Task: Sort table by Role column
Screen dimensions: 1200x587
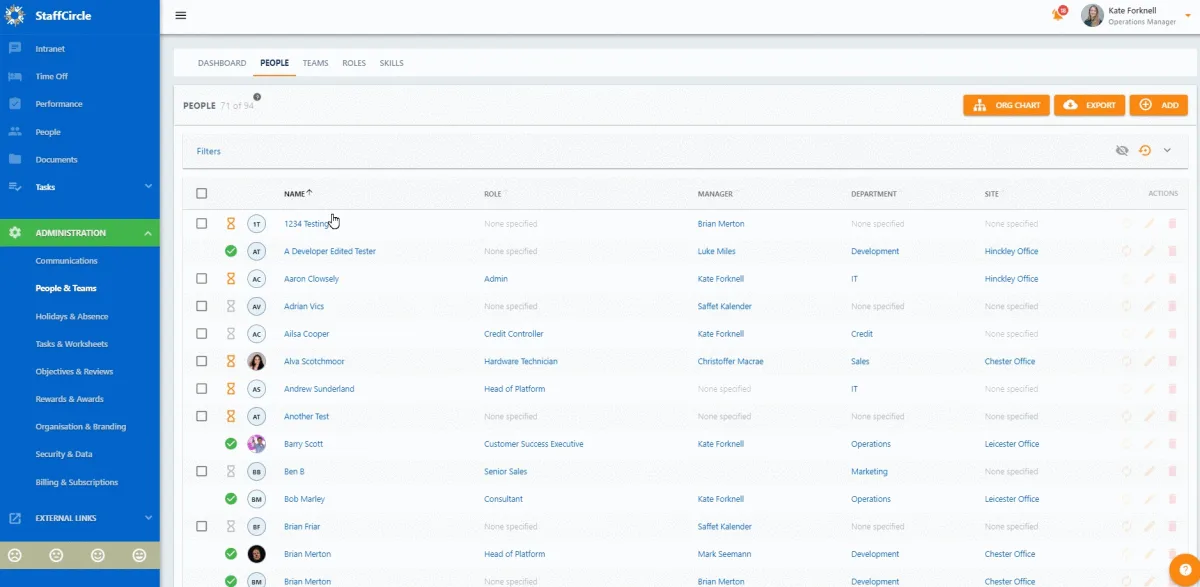Action: [494, 194]
